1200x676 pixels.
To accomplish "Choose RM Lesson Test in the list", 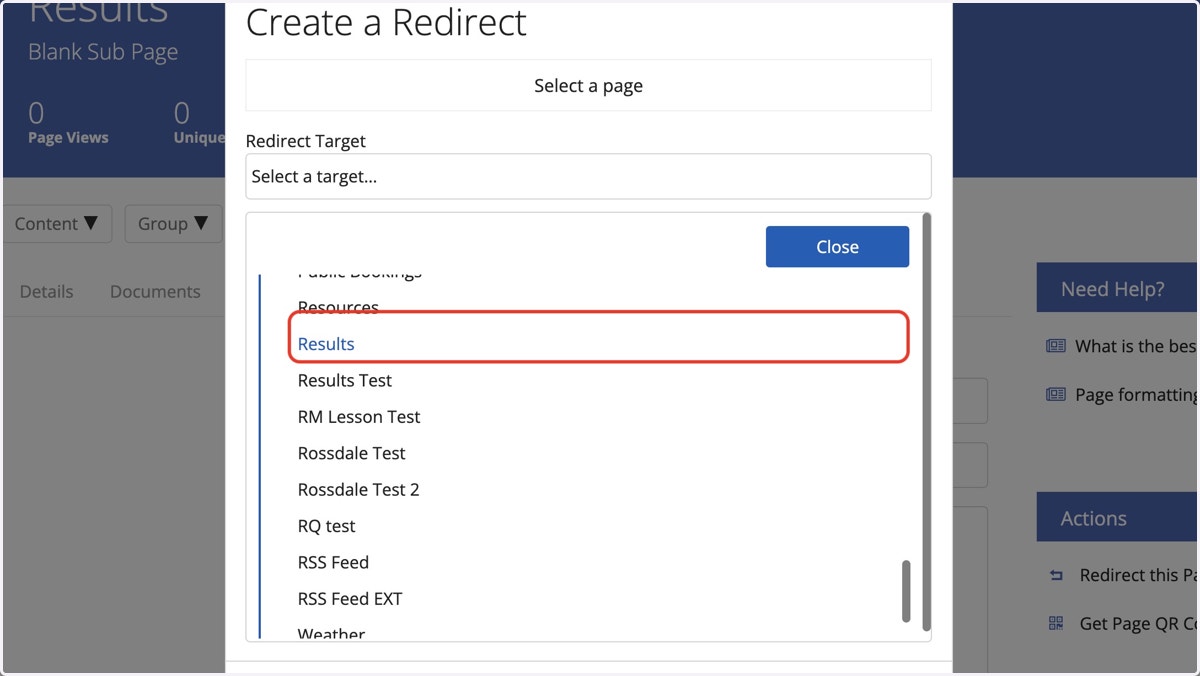I will tap(359, 417).
